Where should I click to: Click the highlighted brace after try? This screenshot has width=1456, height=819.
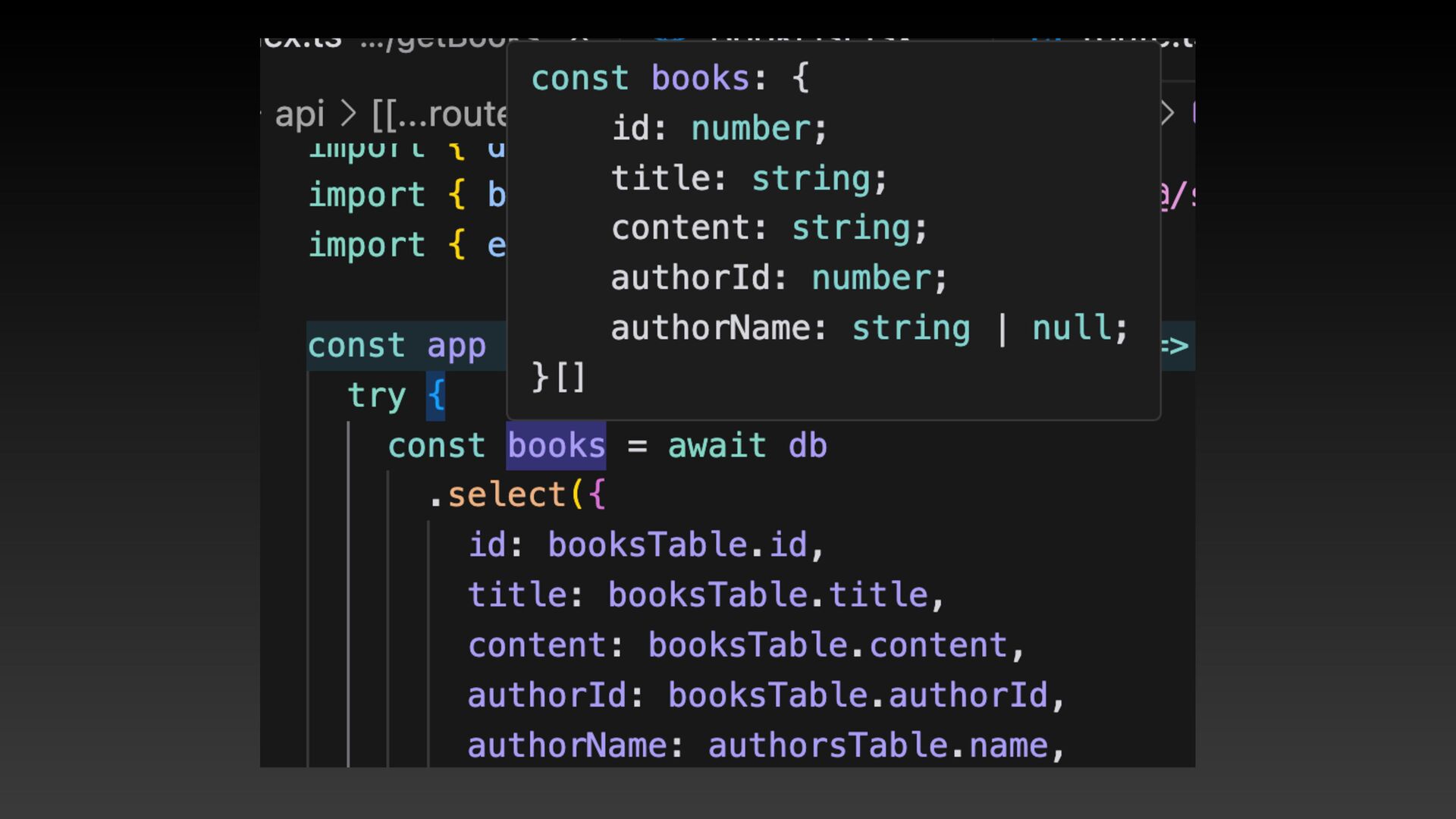(436, 395)
